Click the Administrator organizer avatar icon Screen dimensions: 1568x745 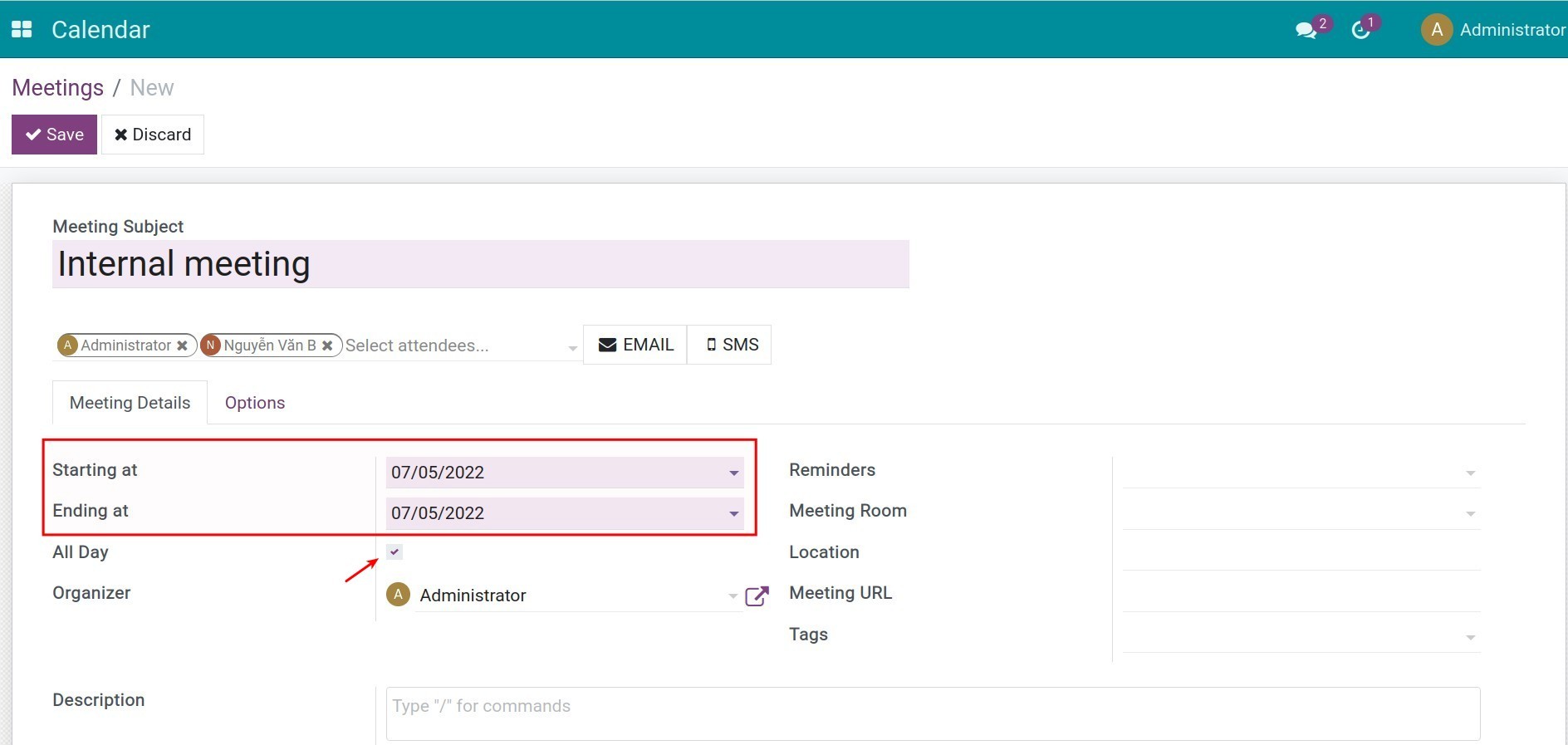(399, 595)
